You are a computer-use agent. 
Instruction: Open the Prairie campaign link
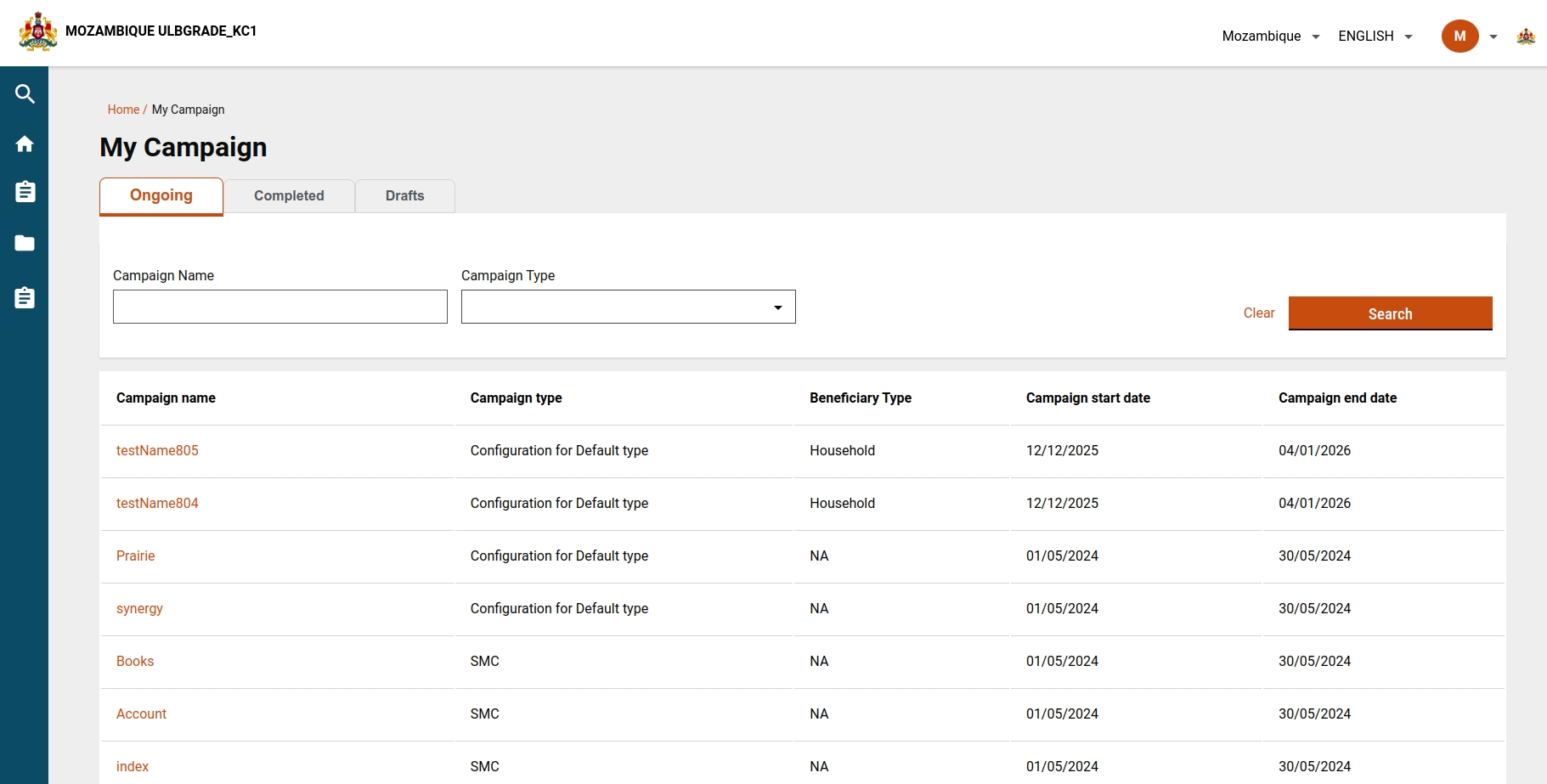(x=136, y=556)
